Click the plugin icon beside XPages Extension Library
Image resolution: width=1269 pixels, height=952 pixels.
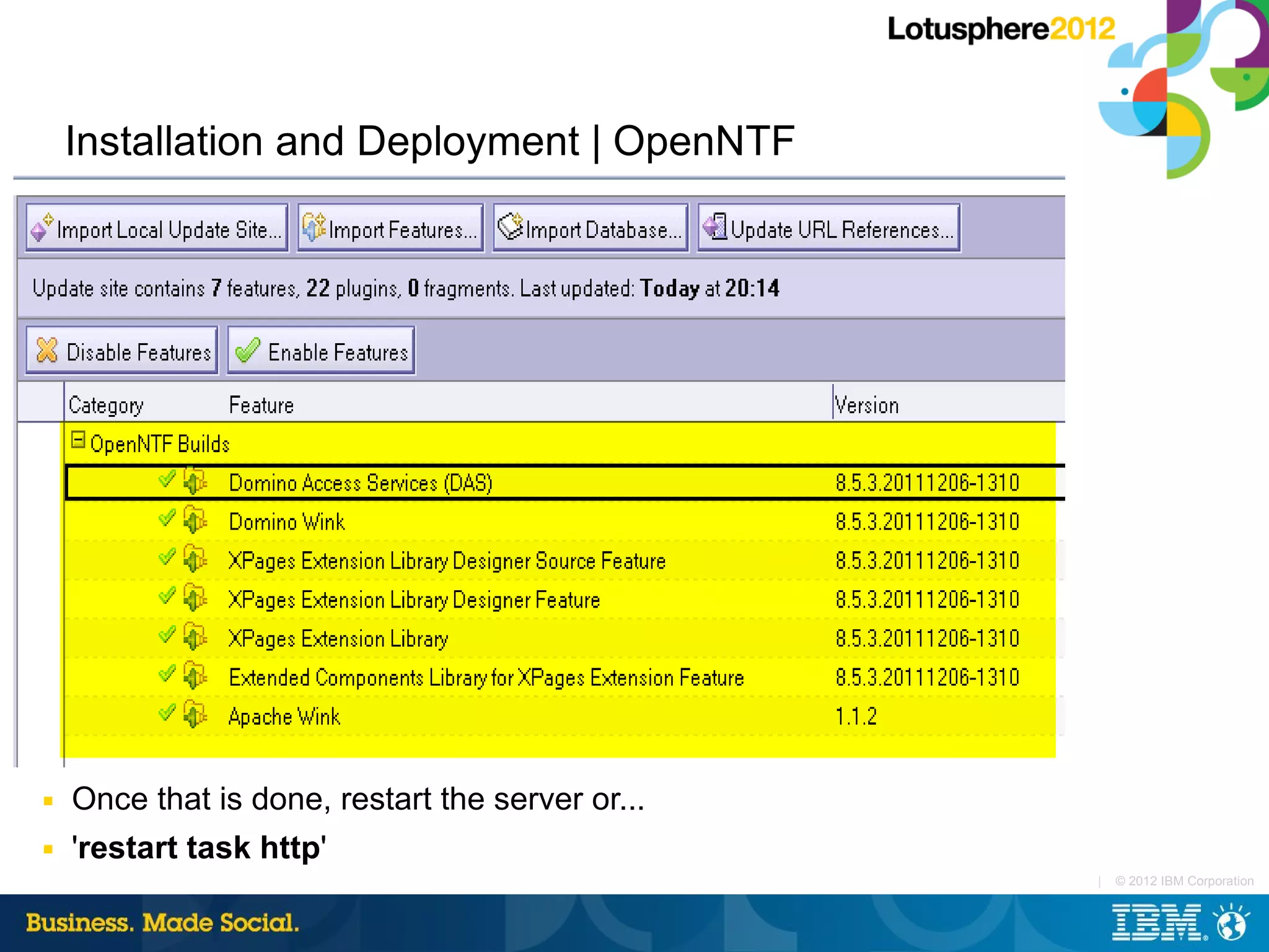(195, 637)
